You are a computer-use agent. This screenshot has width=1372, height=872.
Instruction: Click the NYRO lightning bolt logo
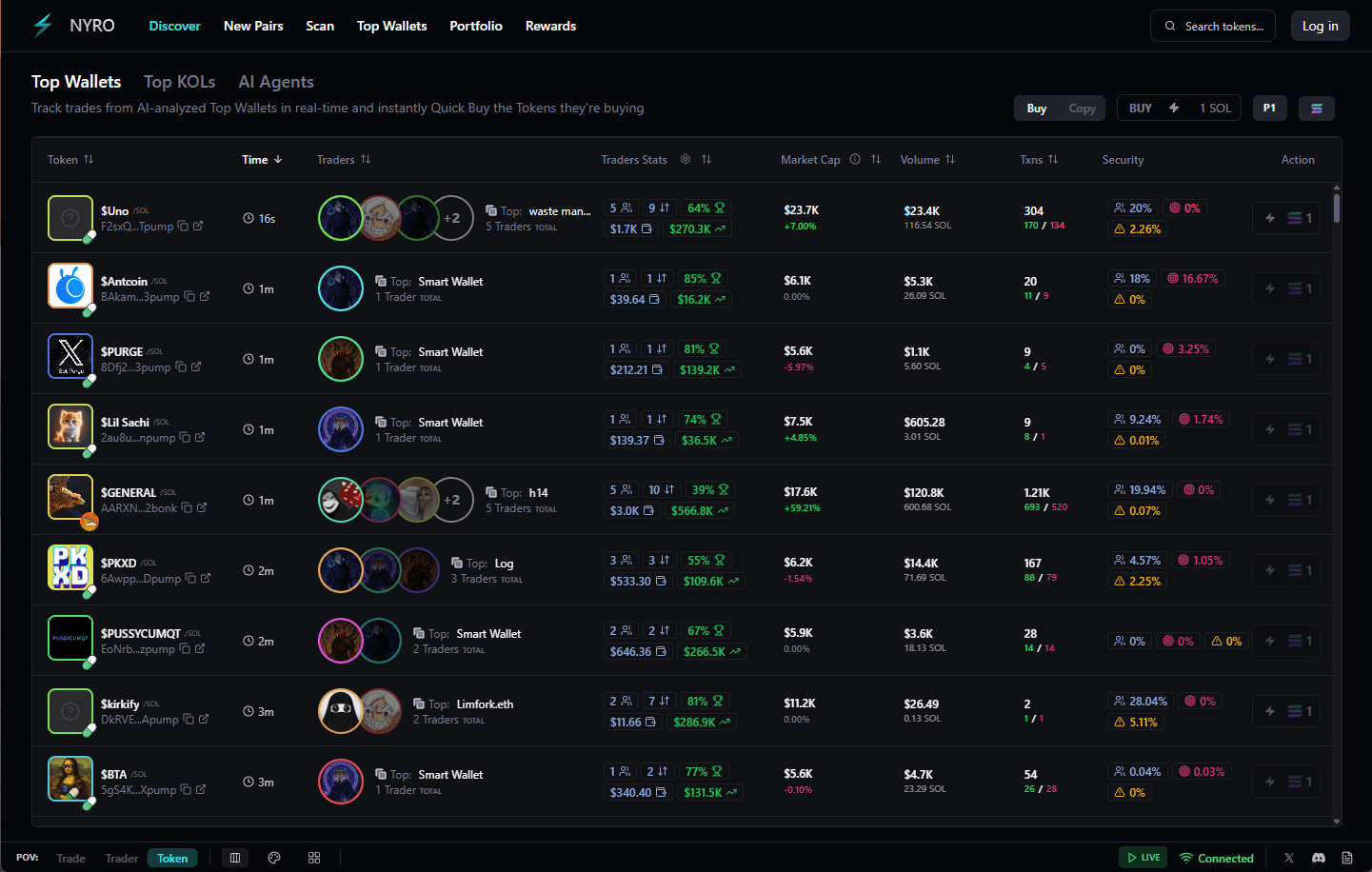tap(42, 26)
